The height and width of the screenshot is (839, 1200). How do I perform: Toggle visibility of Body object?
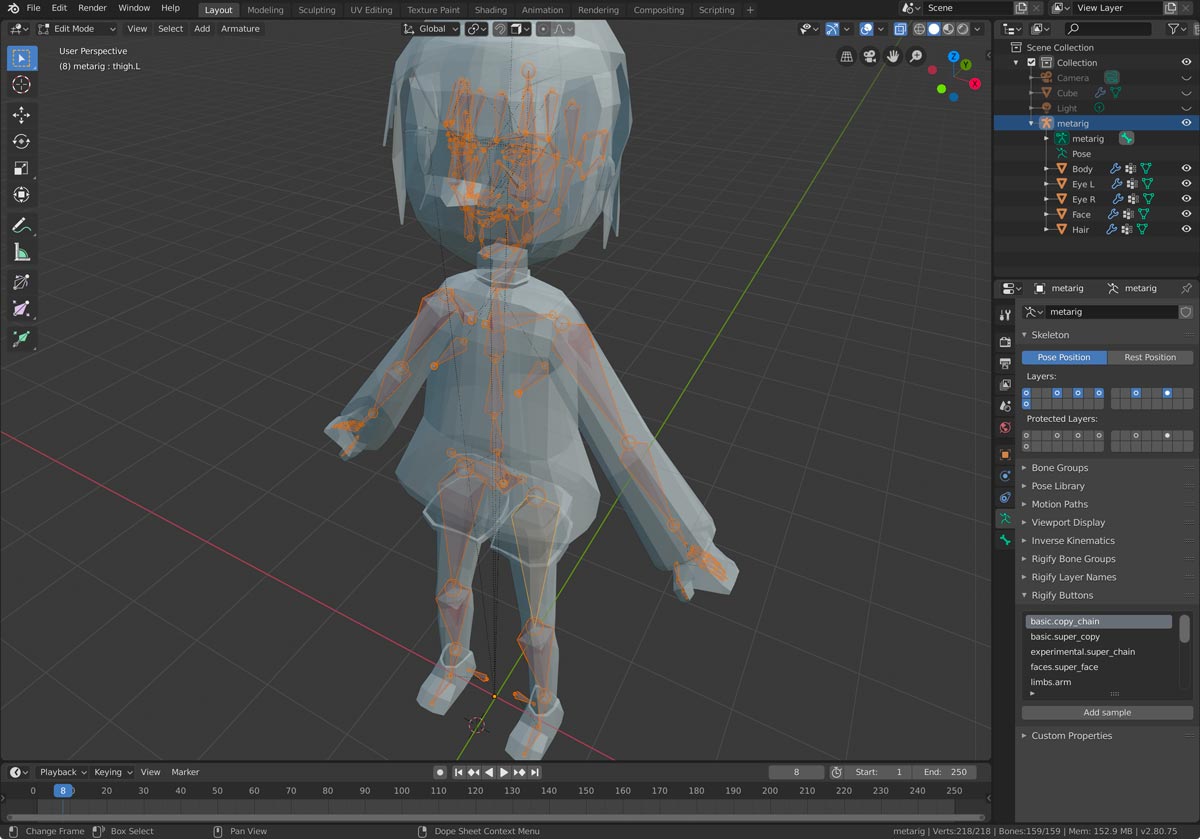1186,169
